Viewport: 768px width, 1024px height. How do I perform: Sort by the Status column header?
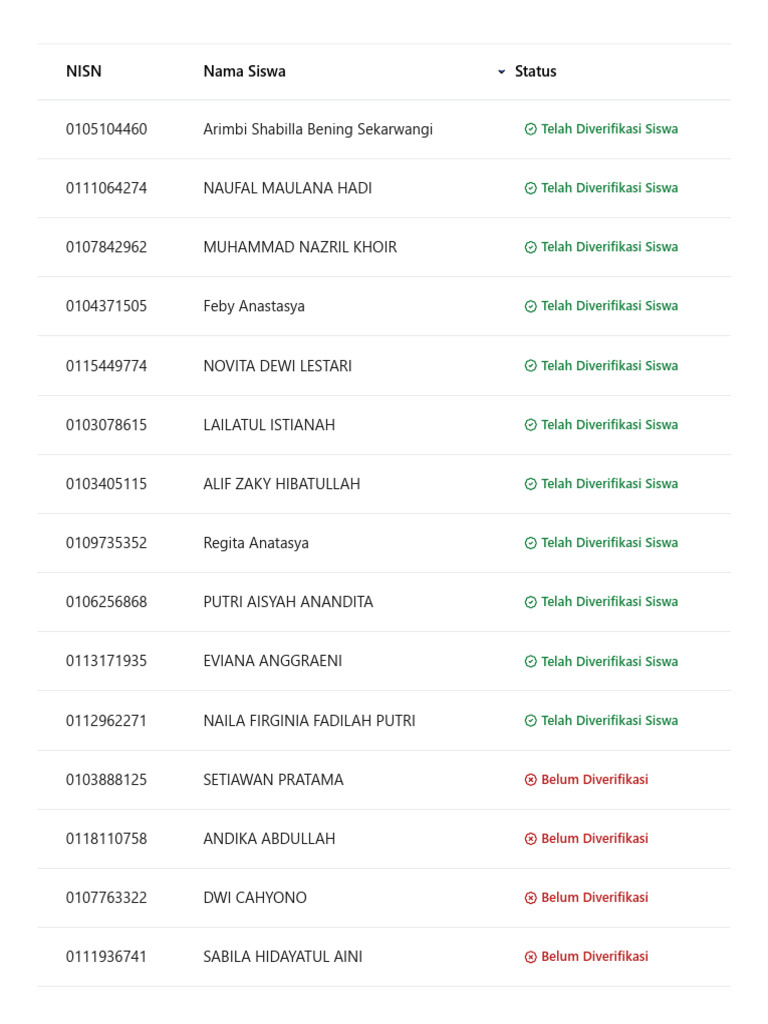pos(536,71)
